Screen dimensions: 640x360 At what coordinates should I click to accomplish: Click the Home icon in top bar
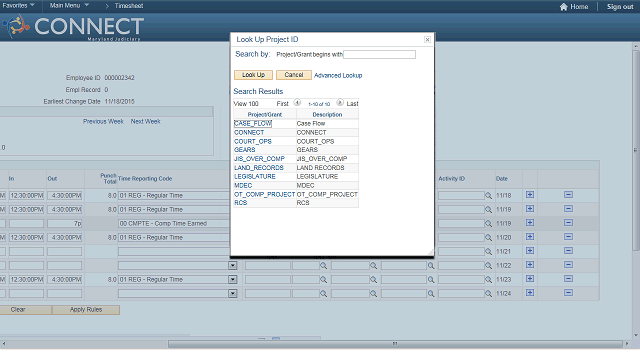point(564,7)
